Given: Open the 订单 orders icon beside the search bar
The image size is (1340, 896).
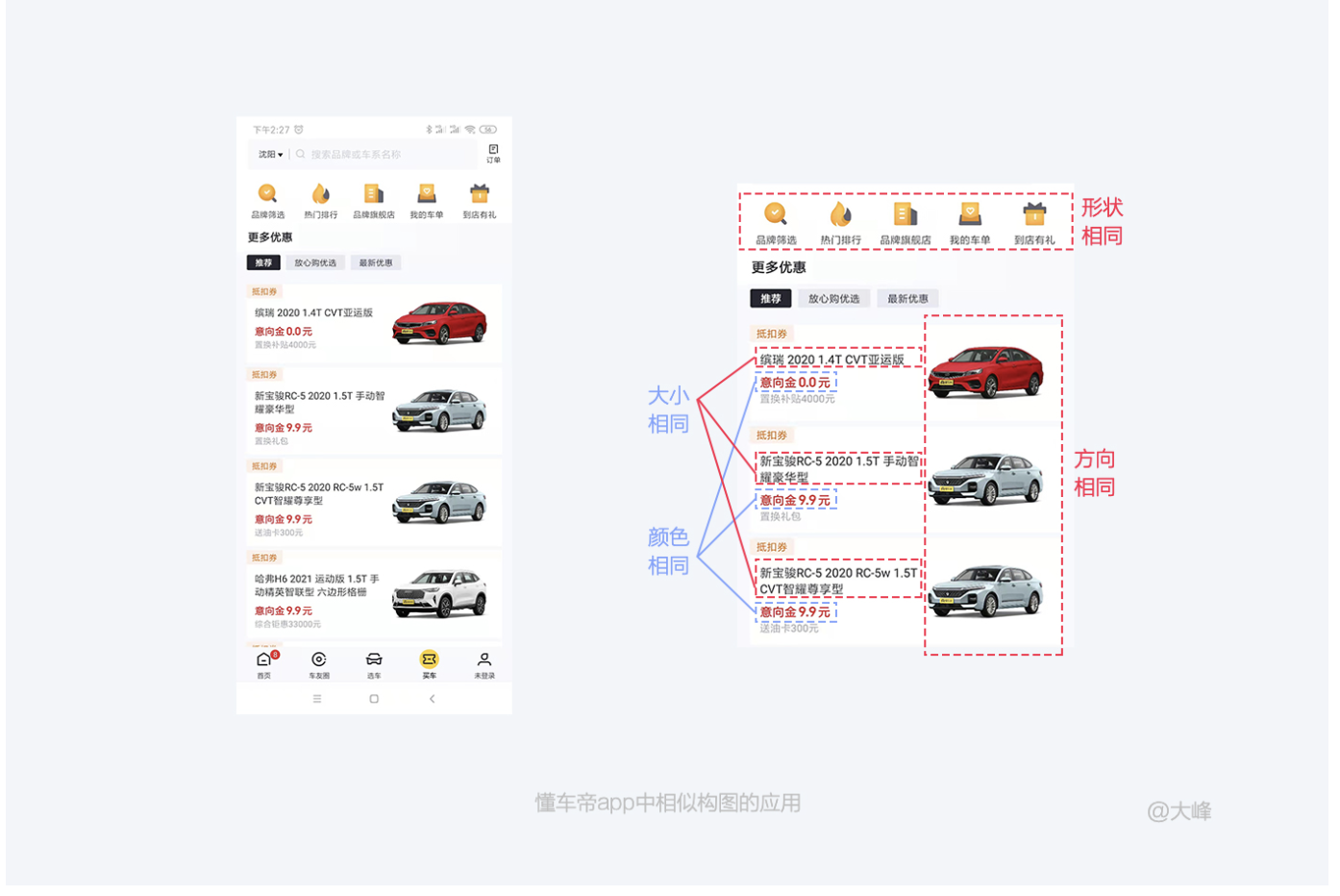Looking at the screenshot, I should point(493,153).
